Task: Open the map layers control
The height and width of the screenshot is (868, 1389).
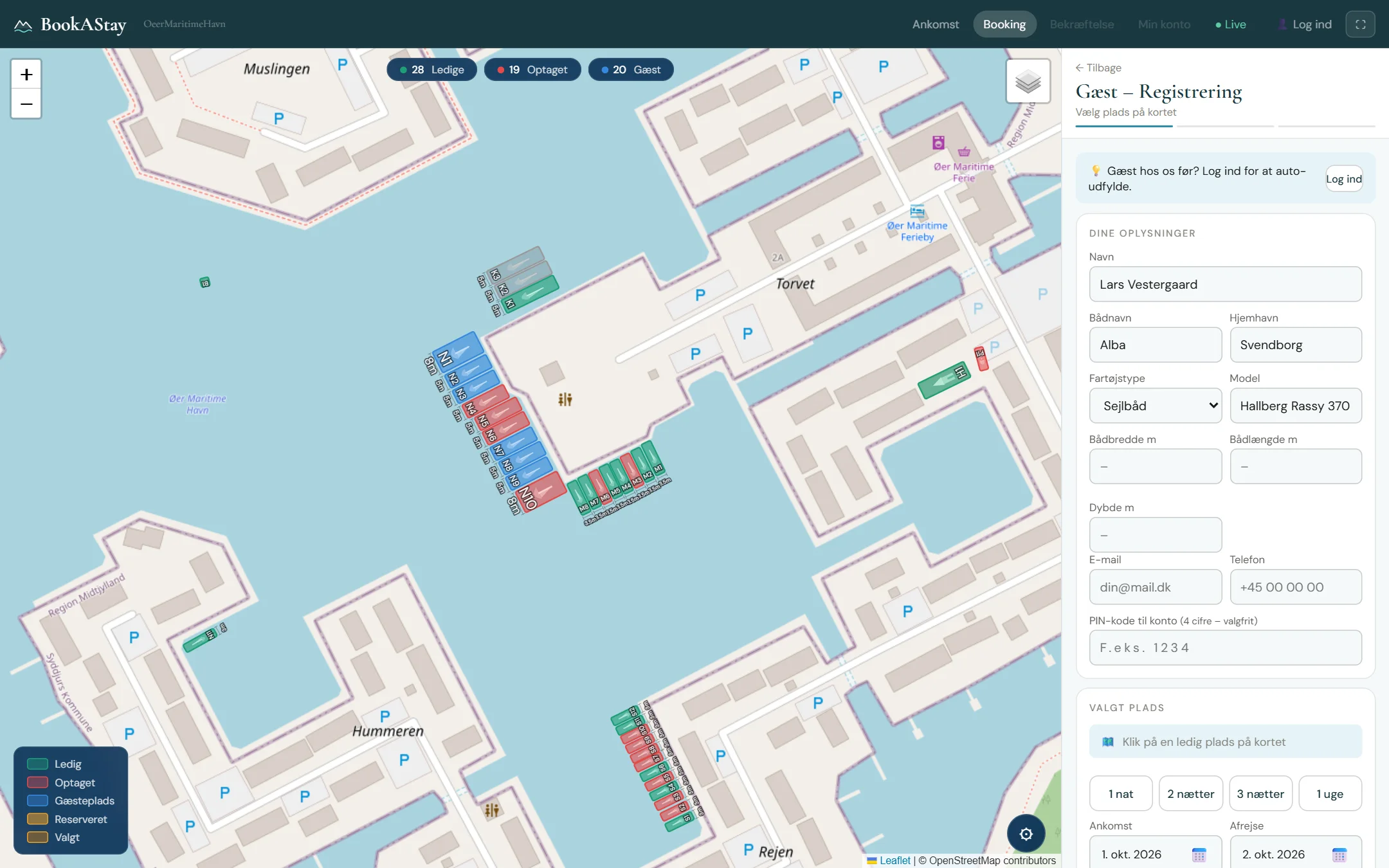Action: pyautogui.click(x=1028, y=81)
